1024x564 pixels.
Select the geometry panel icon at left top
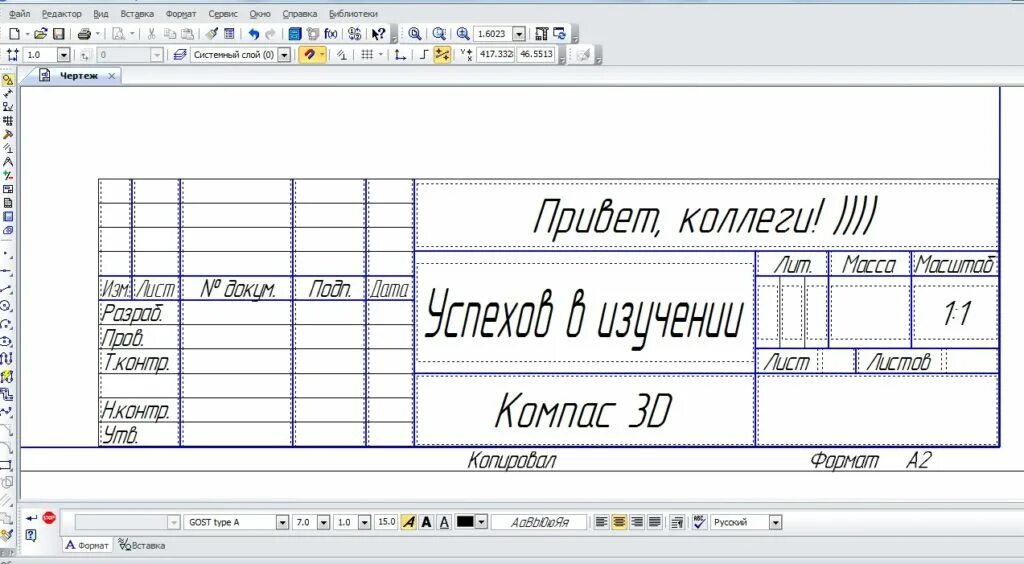7,80
